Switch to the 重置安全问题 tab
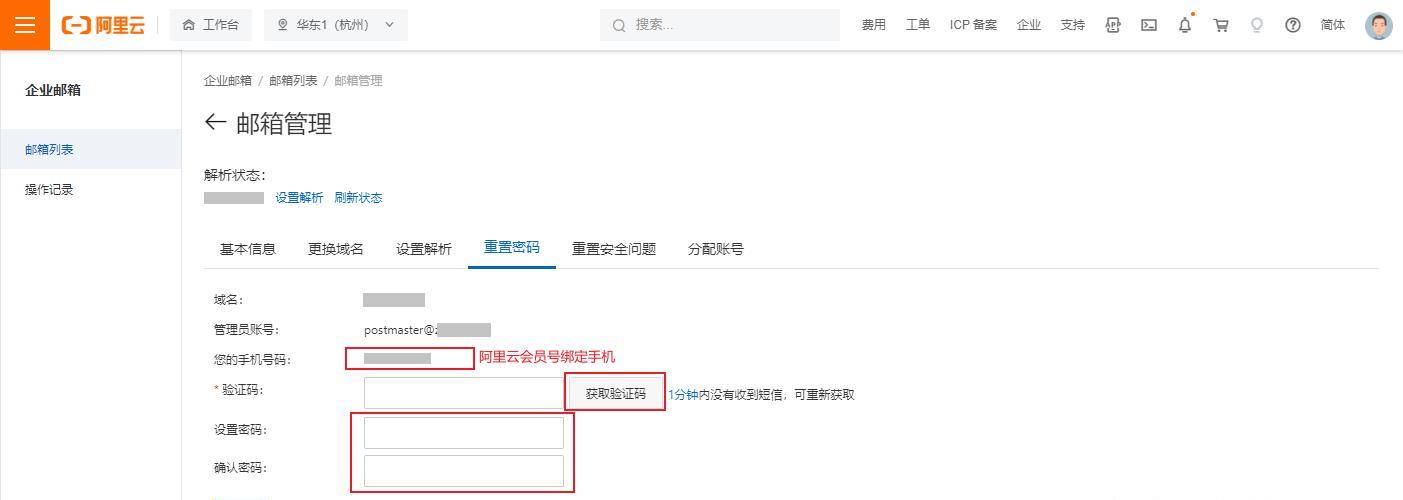The width and height of the screenshot is (1403, 500). pos(614,249)
